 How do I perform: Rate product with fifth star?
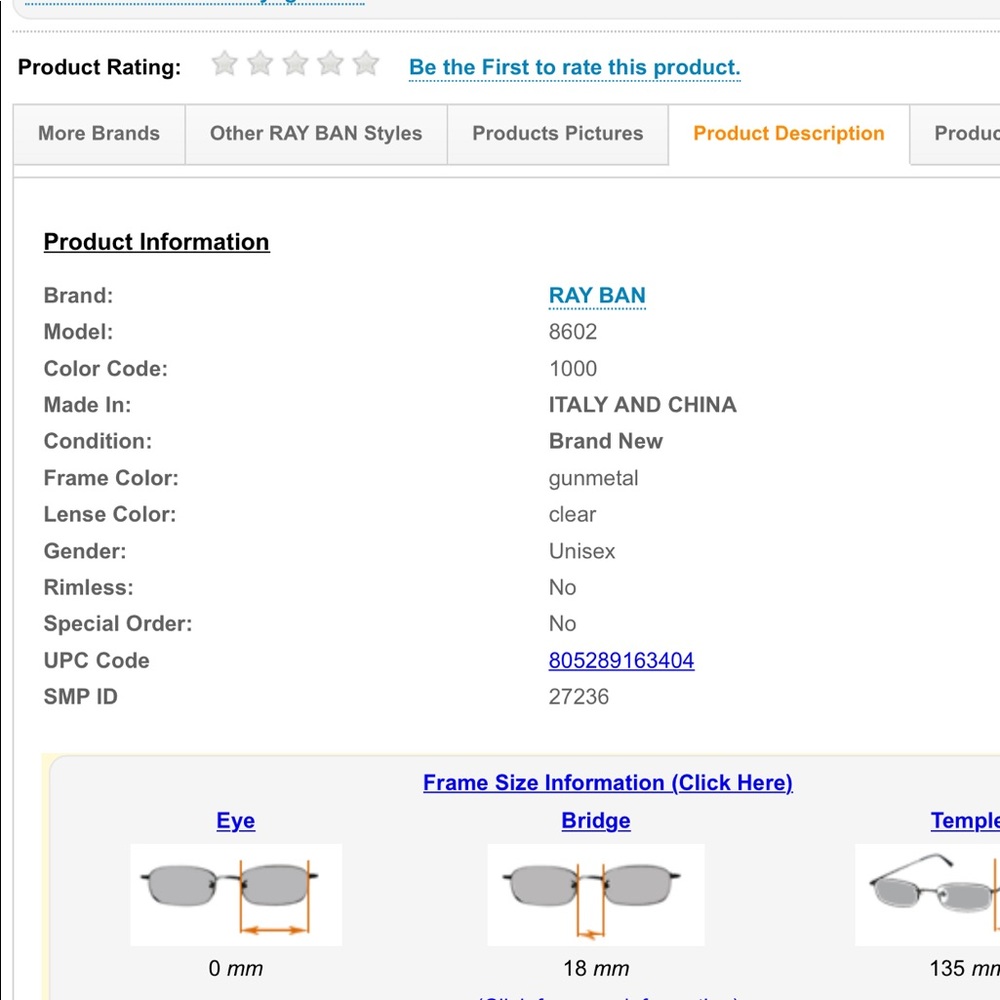[x=366, y=63]
